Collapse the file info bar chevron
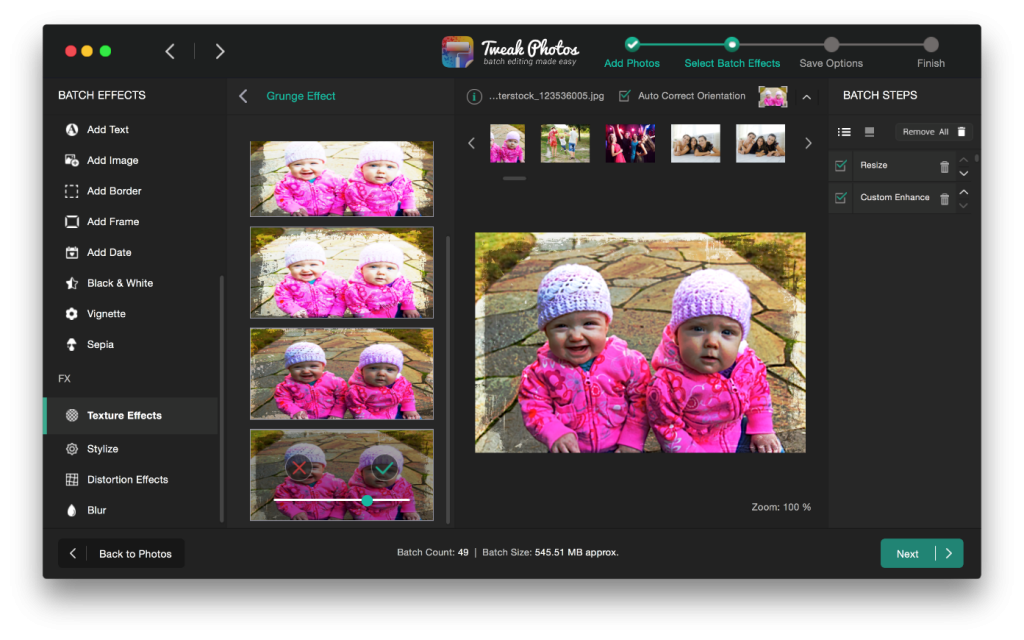The height and width of the screenshot is (640, 1024). 806,97
